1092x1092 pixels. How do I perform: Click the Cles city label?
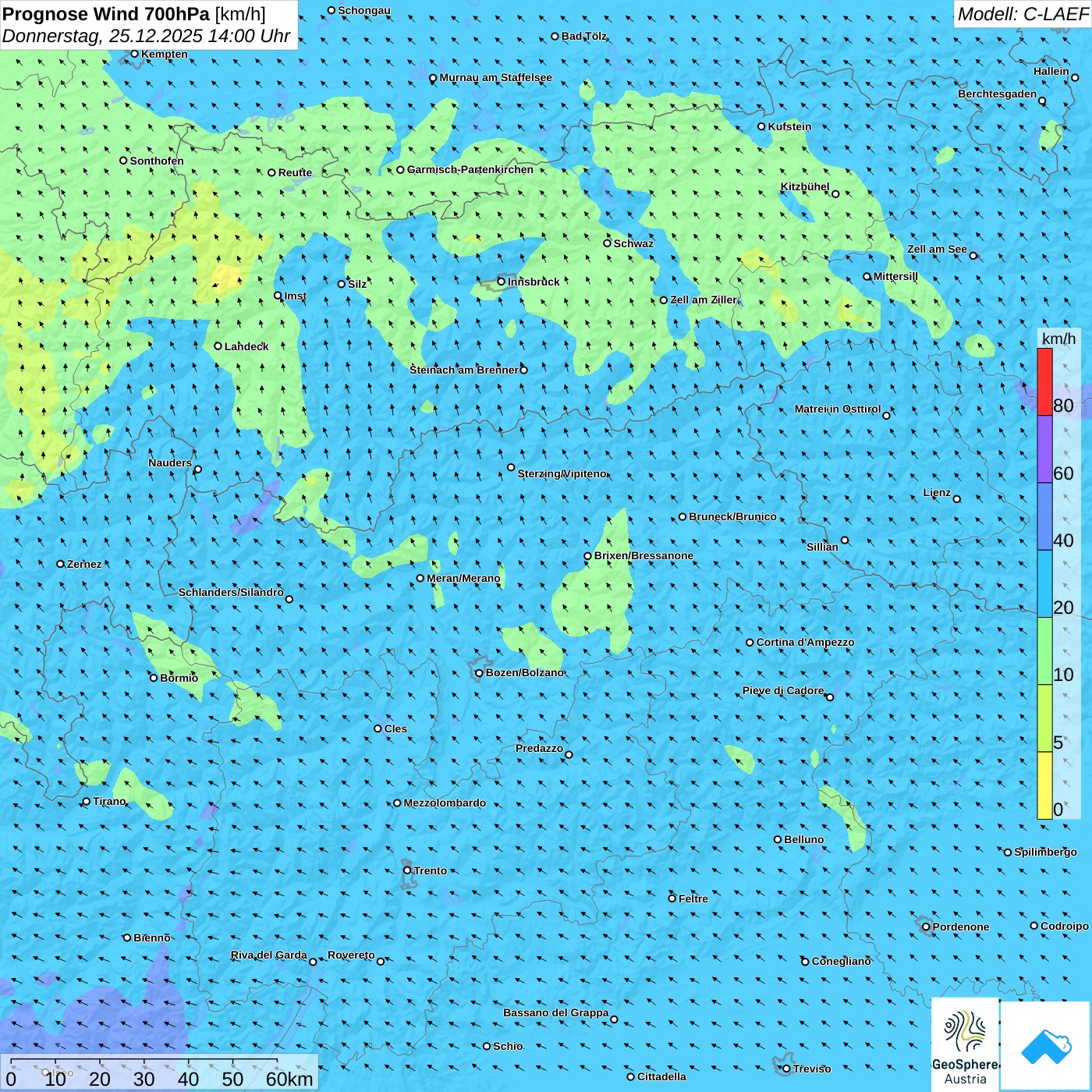[395, 729]
